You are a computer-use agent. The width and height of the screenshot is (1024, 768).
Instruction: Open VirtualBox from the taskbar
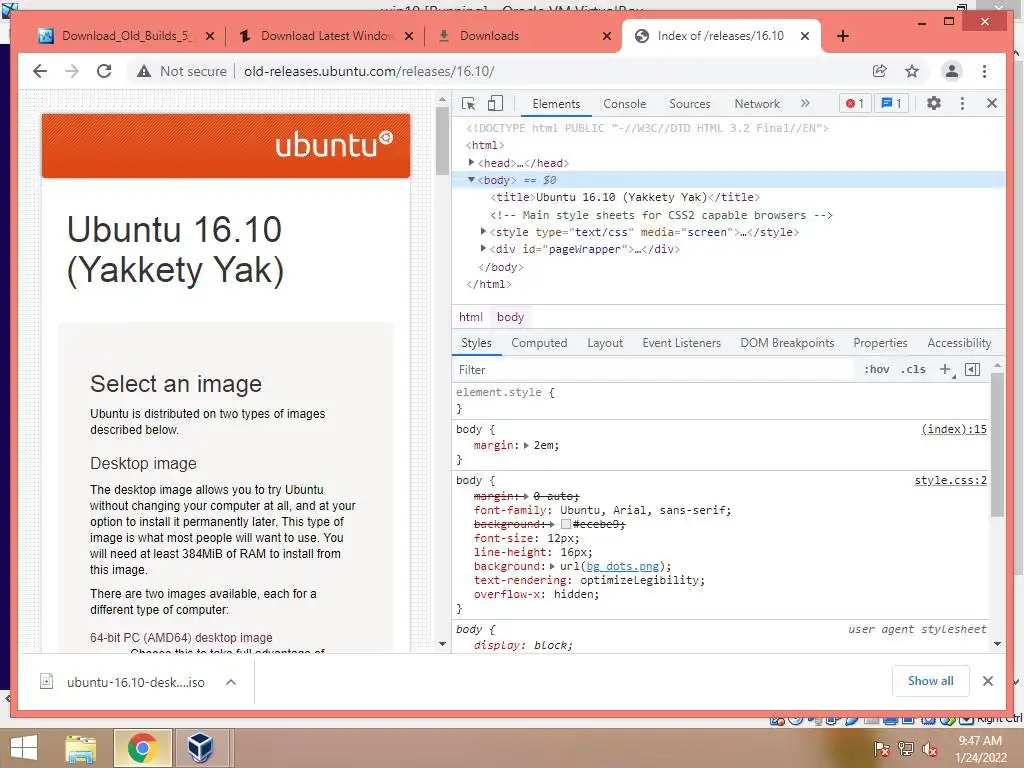pos(200,748)
